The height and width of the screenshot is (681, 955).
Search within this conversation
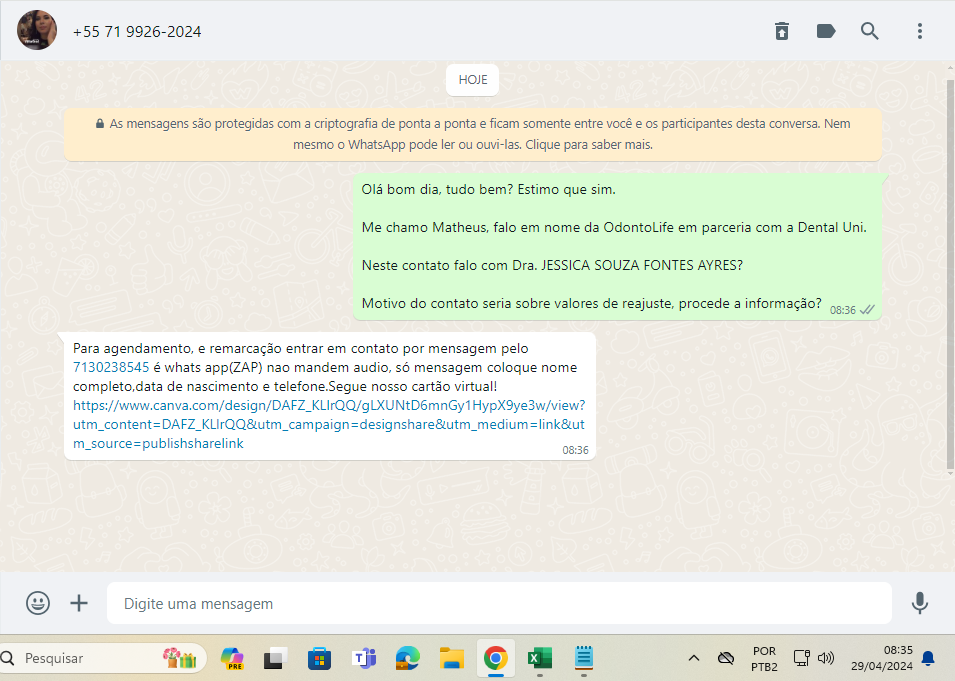click(870, 31)
